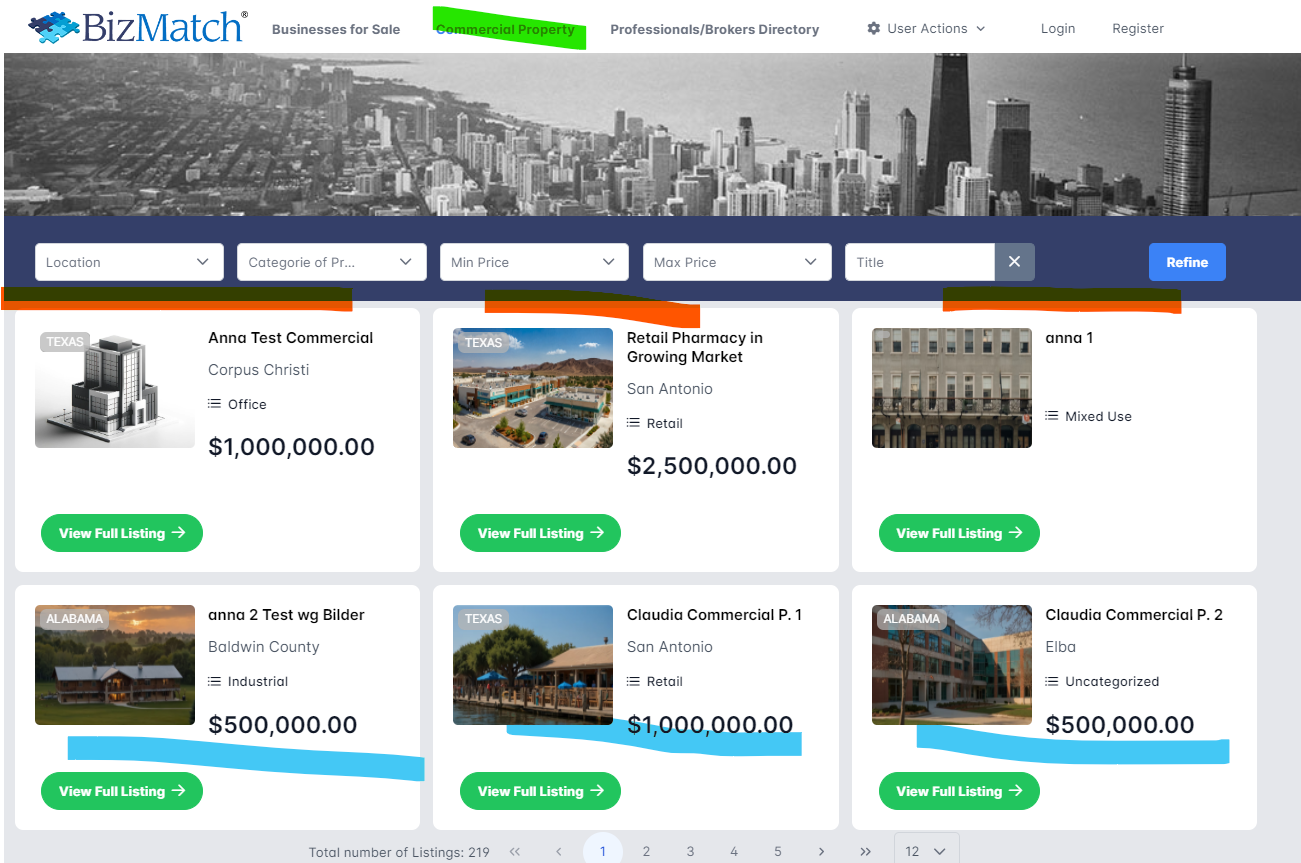Image resolution: width=1301 pixels, height=863 pixels.
Task: Open Professionals/Brokers Directory
Action: pyautogui.click(x=714, y=29)
